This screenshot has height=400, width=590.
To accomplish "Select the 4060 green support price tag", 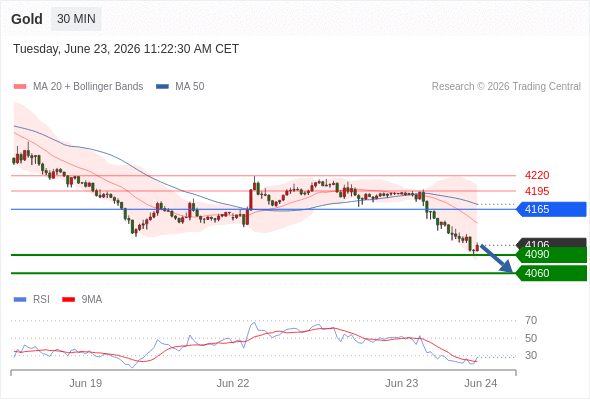I will click(551, 273).
